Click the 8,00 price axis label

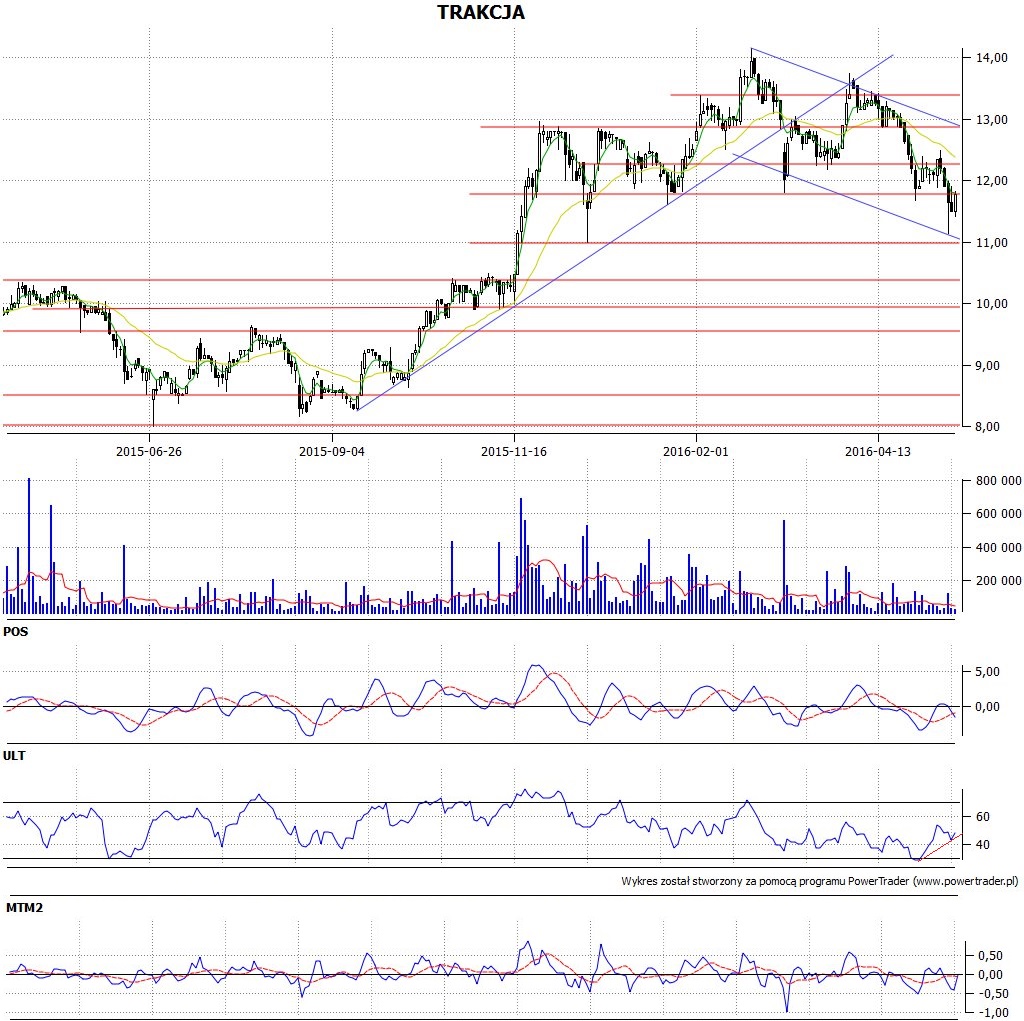(x=987, y=427)
